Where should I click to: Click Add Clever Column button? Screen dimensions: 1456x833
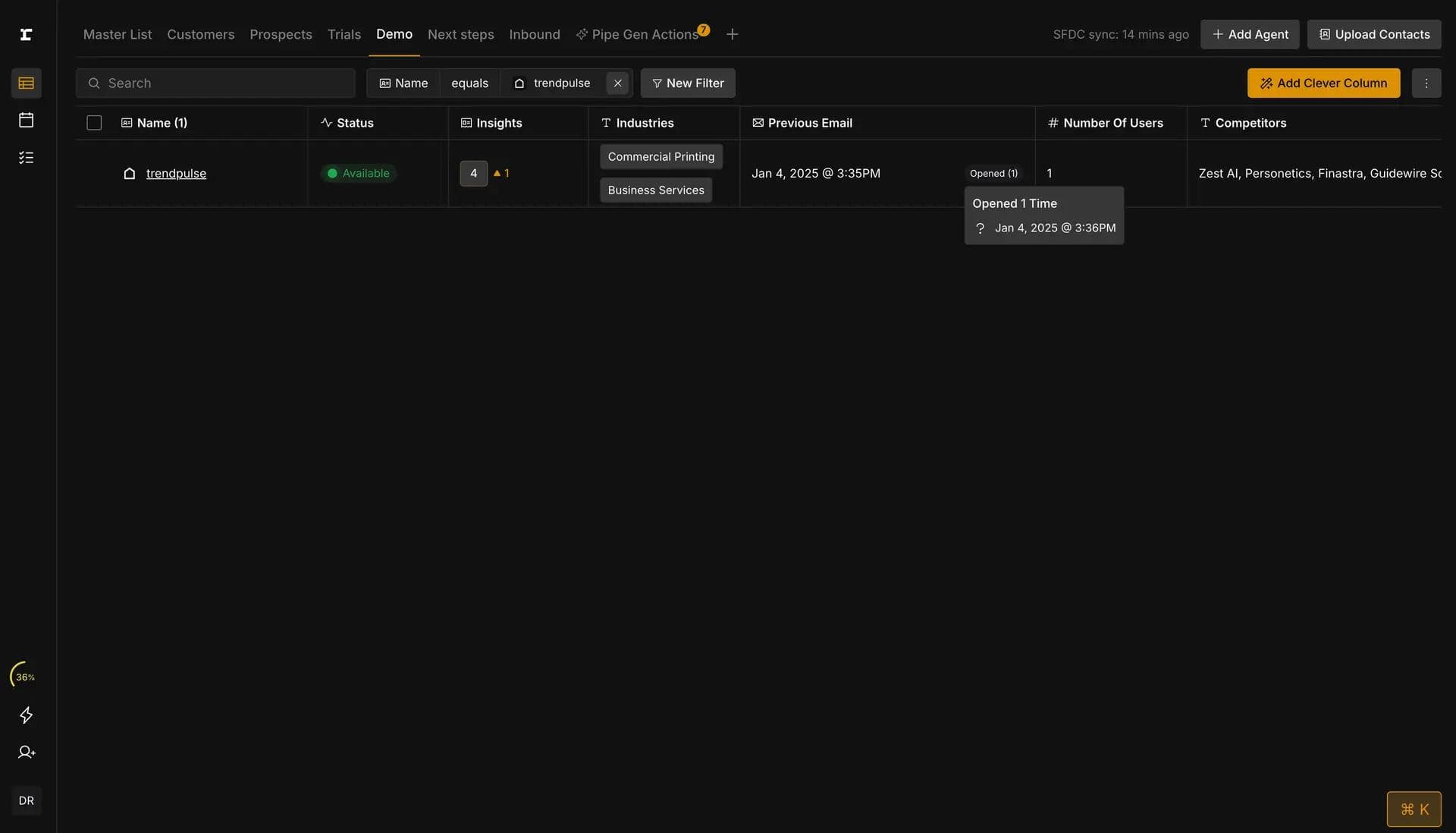(1323, 83)
